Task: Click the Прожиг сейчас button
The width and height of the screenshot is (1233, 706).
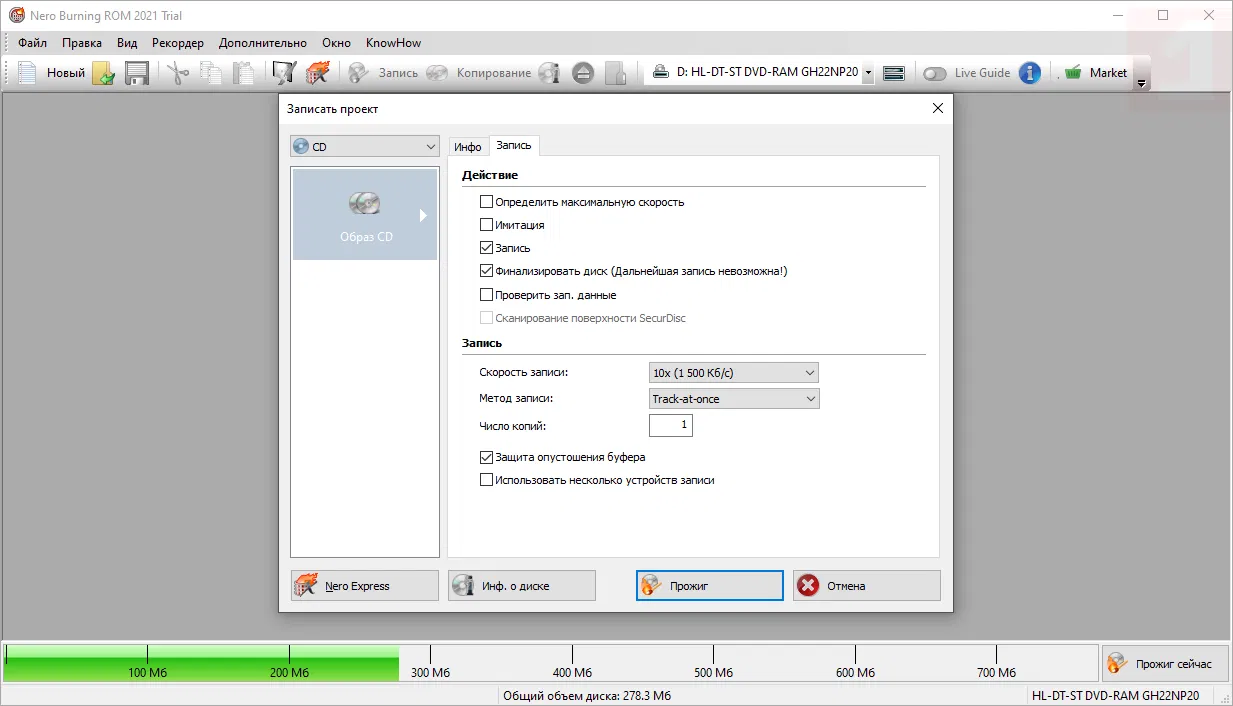Action: pos(1165,664)
